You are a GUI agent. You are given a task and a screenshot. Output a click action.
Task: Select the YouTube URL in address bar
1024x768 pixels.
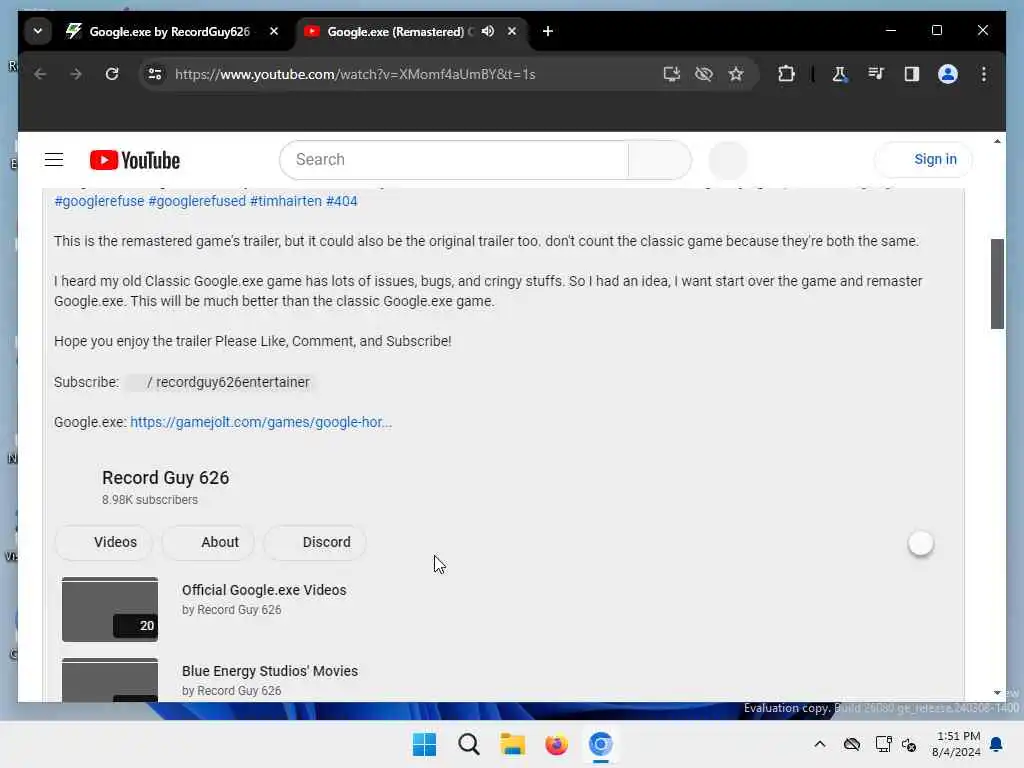click(x=355, y=74)
